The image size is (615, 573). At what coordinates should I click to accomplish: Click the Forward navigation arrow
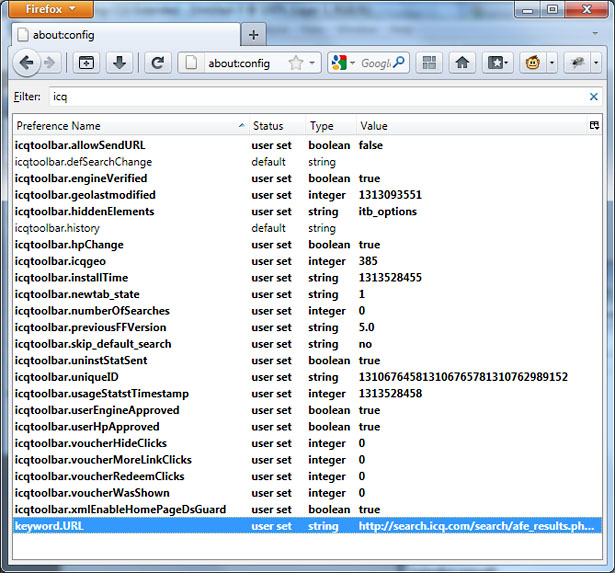point(50,63)
